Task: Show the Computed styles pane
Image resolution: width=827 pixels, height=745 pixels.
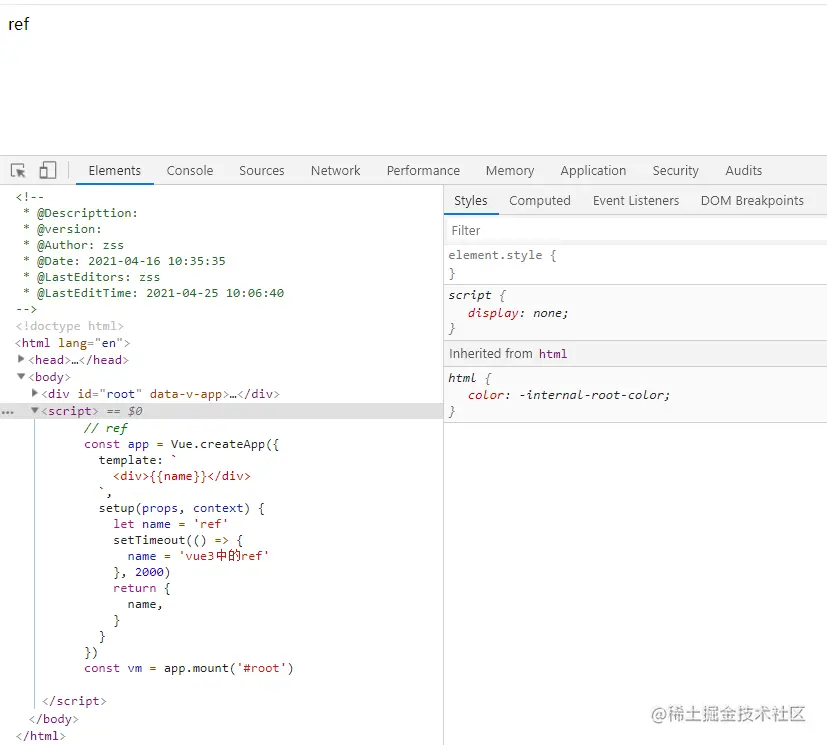Action: pos(539,201)
